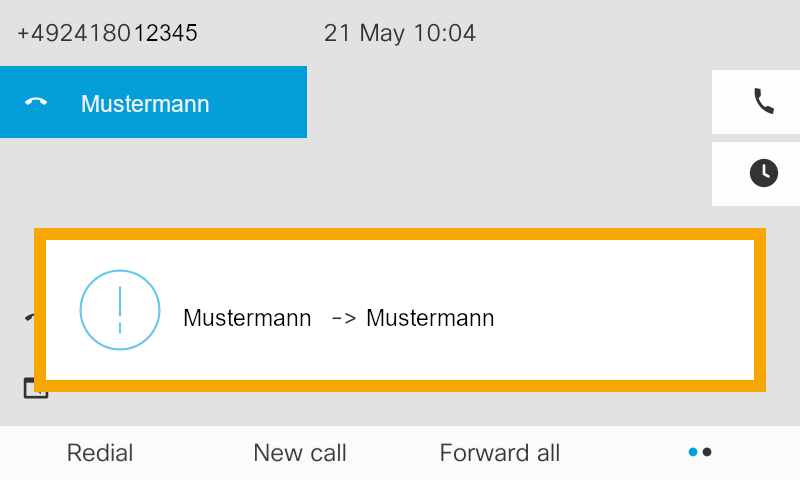Click the blue softkey page dot

coord(693,452)
